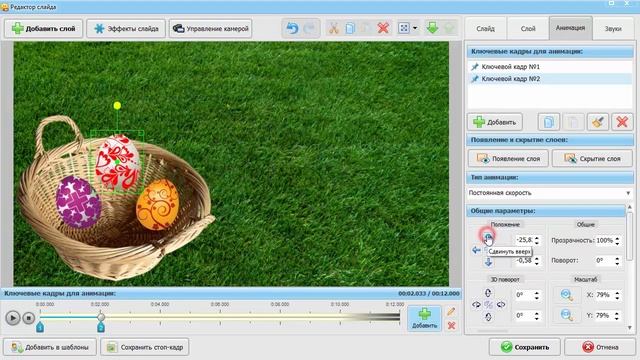Reset 3D rotation with center icon
The height and width of the screenshot is (360, 640).
pos(488,304)
